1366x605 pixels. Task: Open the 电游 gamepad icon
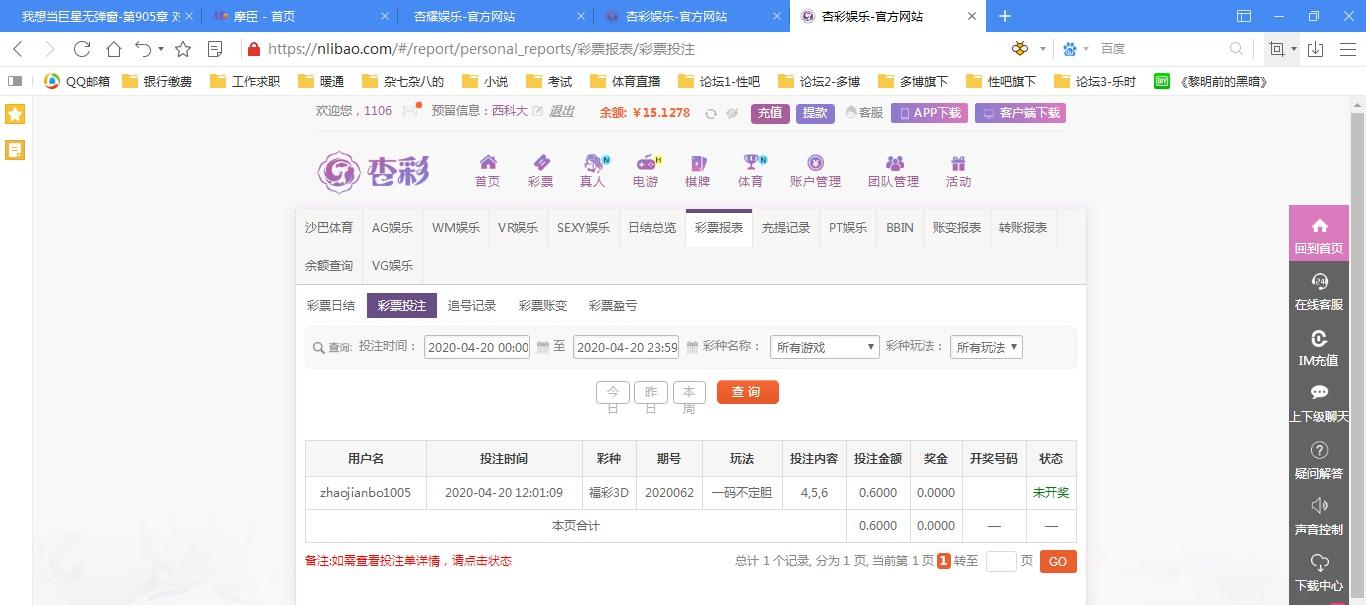pyautogui.click(x=646, y=163)
